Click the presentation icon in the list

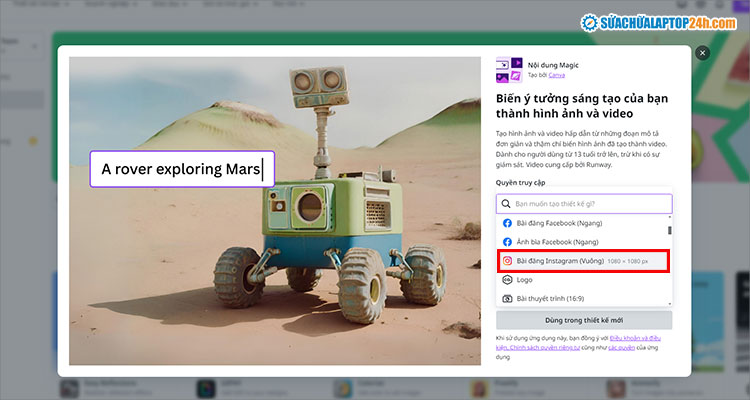tap(507, 299)
